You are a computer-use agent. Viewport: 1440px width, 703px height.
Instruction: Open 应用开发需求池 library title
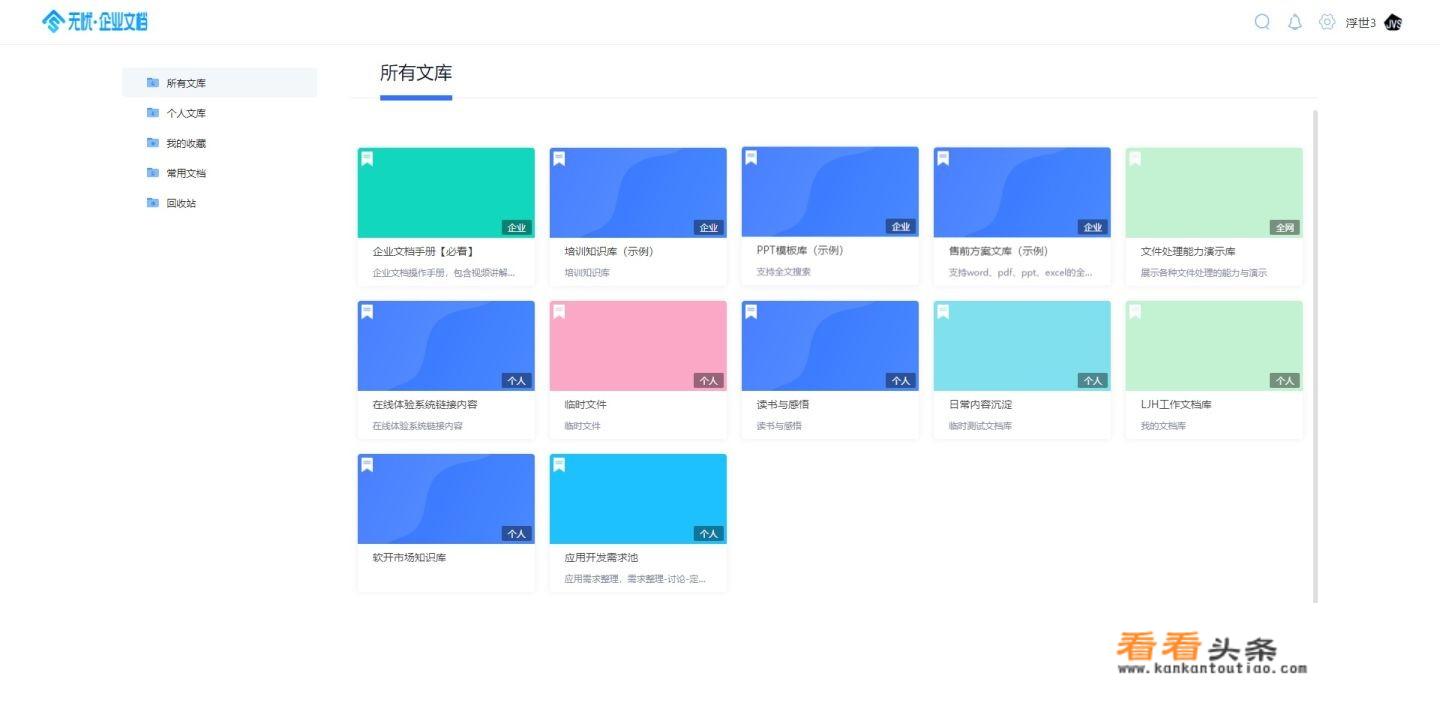pyautogui.click(x=601, y=557)
